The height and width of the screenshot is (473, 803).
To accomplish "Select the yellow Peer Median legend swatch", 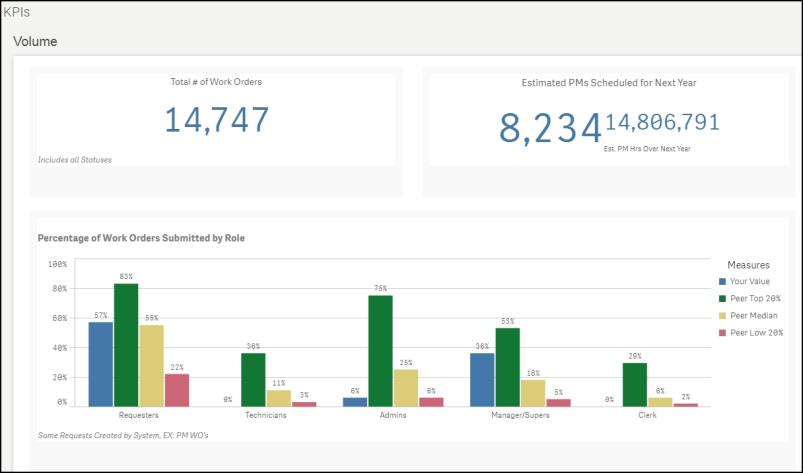I will coord(723,316).
